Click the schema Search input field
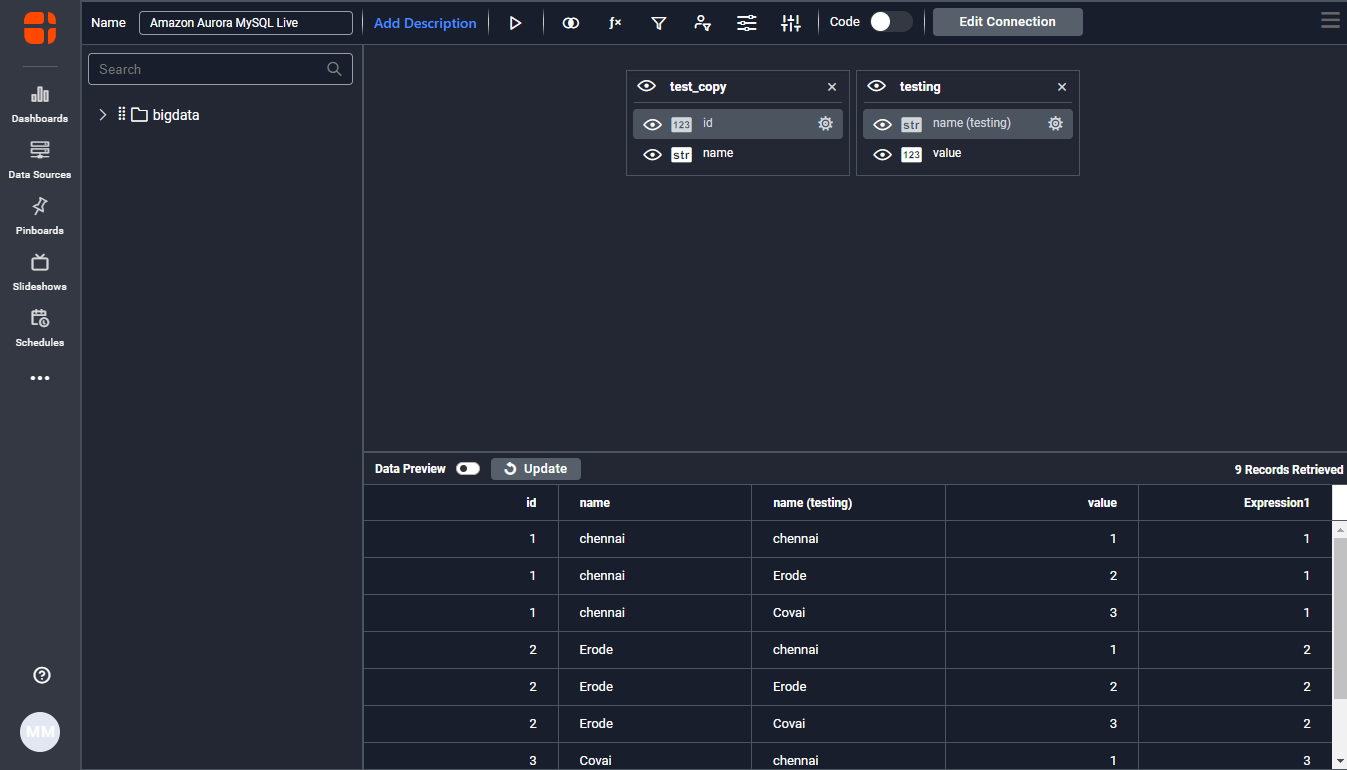This screenshot has height=770, width=1347. [210, 69]
